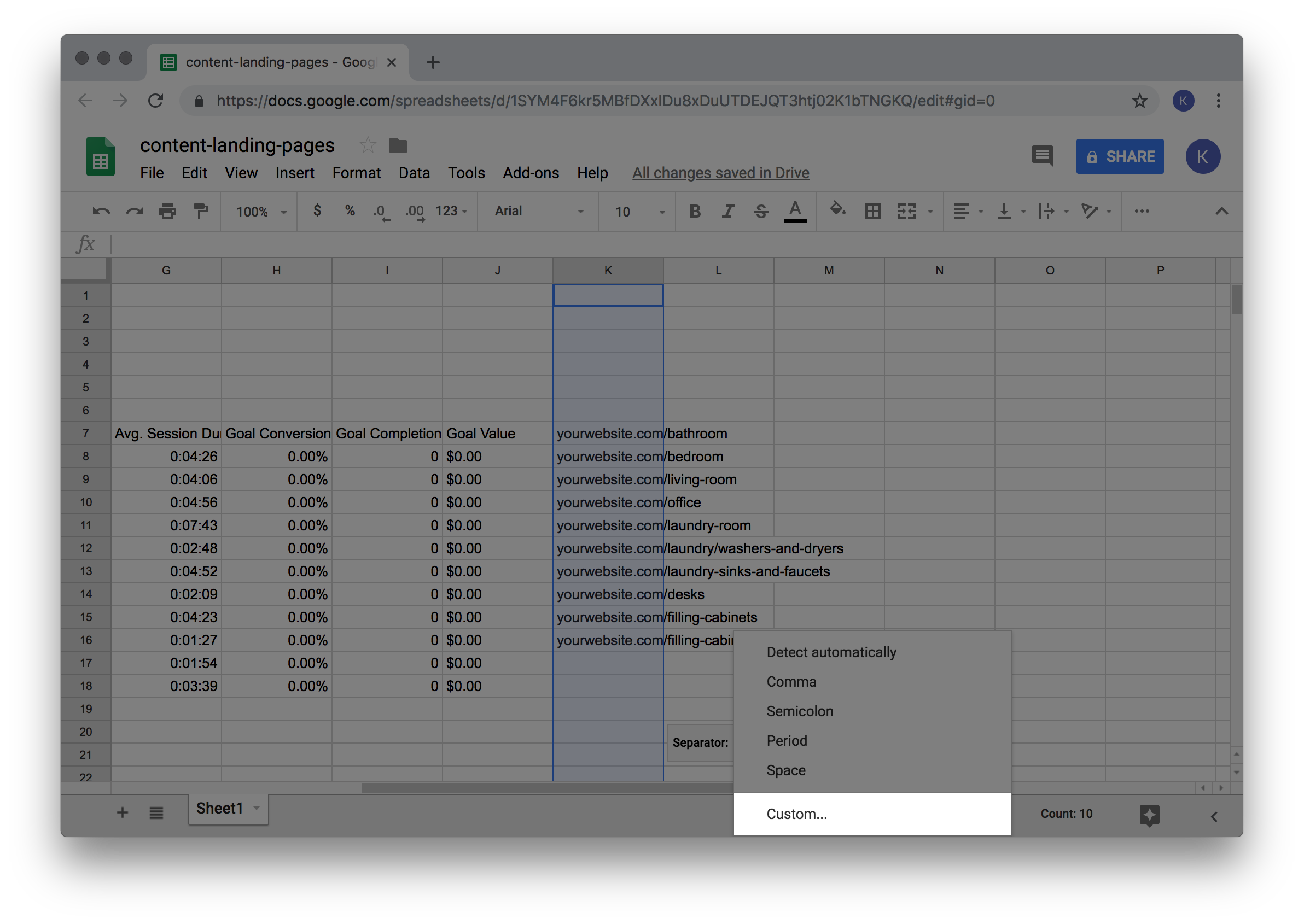Open the fill color picker
The height and width of the screenshot is (924, 1304).
click(x=837, y=210)
